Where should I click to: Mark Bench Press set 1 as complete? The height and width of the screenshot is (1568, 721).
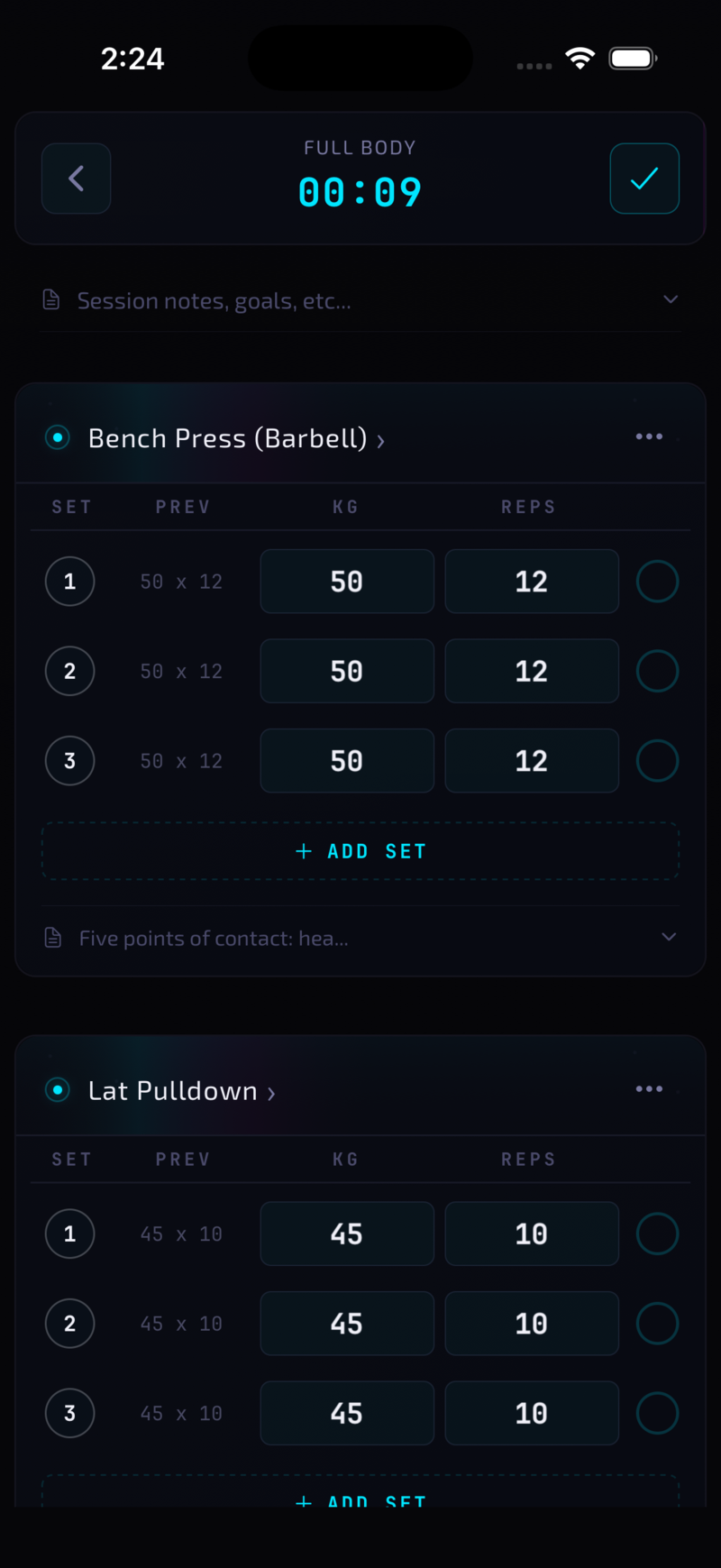point(657,582)
